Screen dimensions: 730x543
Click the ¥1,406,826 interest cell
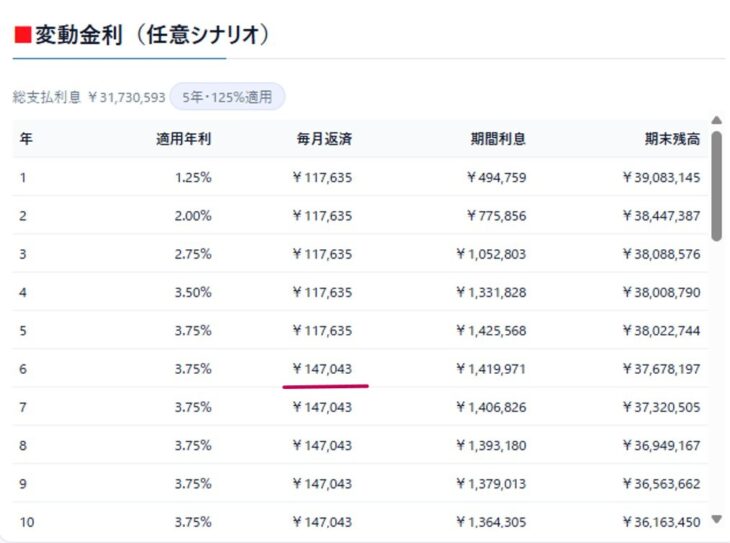tap(491, 407)
